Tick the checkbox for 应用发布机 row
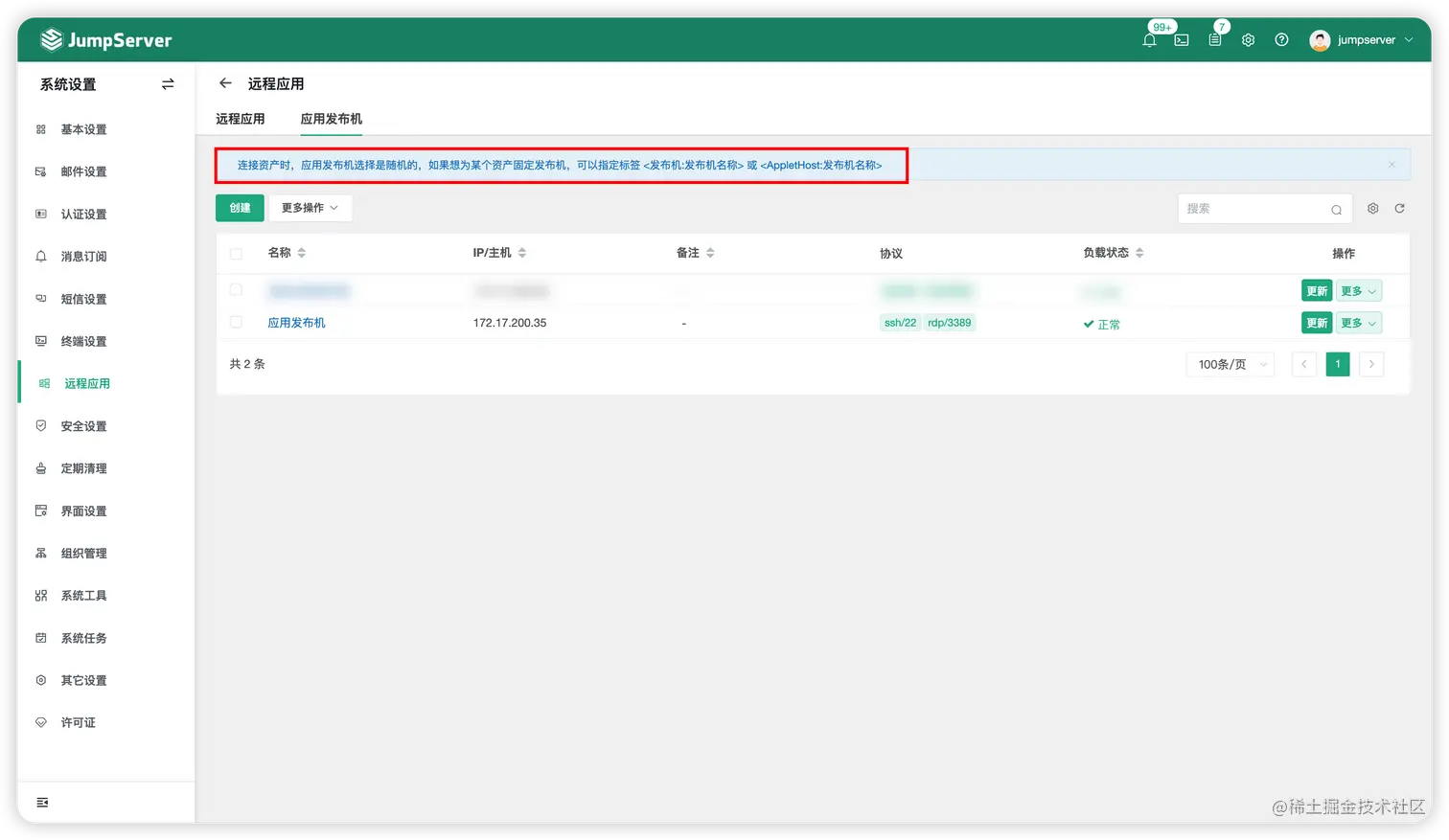The width and height of the screenshot is (1449, 840). 236,322
